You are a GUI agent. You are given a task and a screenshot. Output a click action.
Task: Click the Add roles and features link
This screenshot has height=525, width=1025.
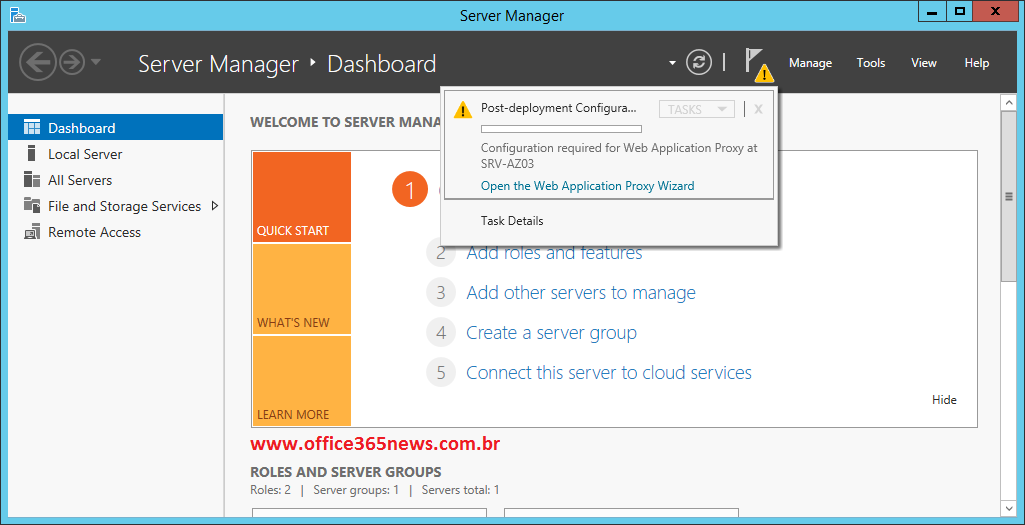(554, 253)
